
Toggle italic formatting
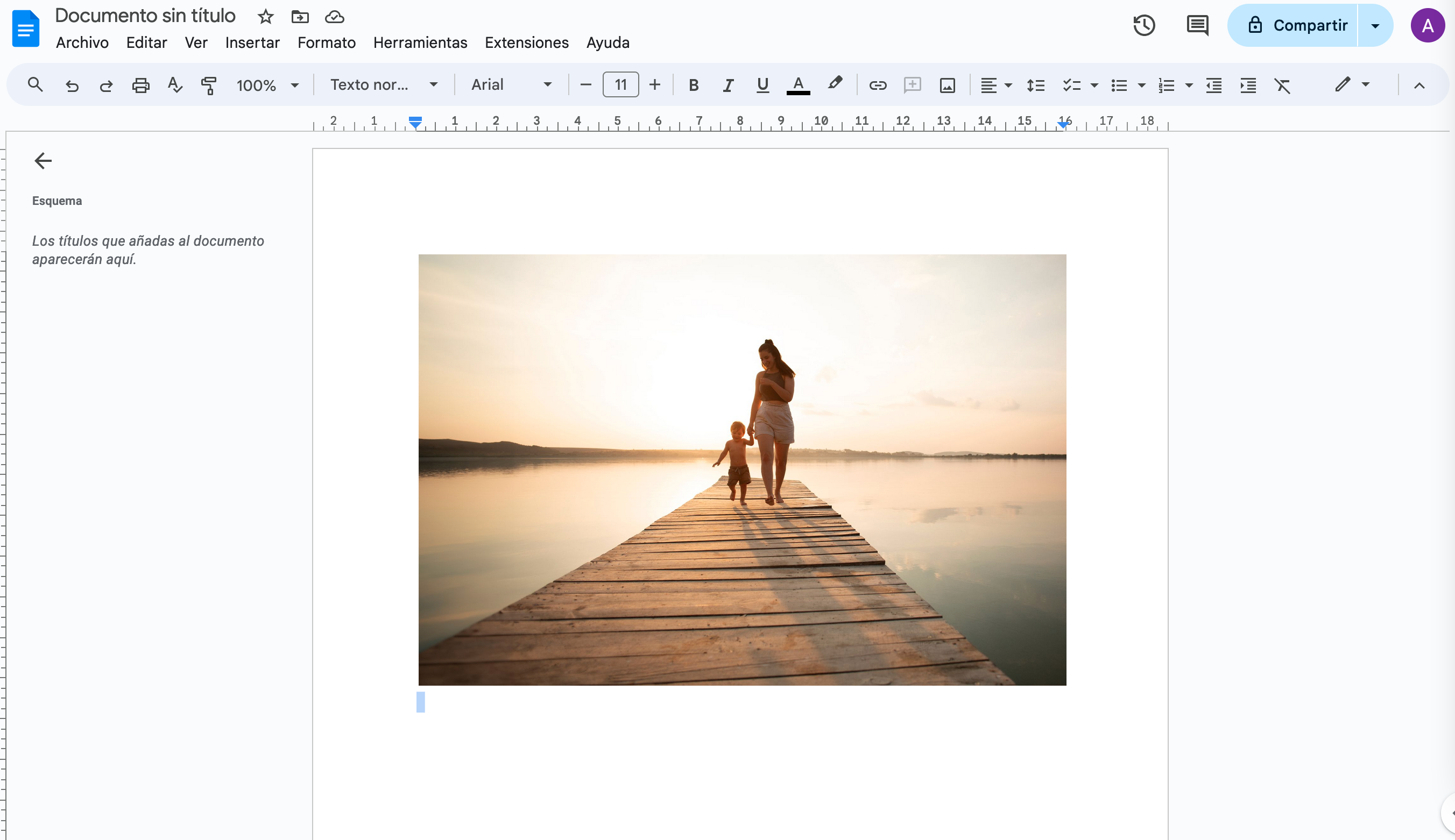(728, 86)
